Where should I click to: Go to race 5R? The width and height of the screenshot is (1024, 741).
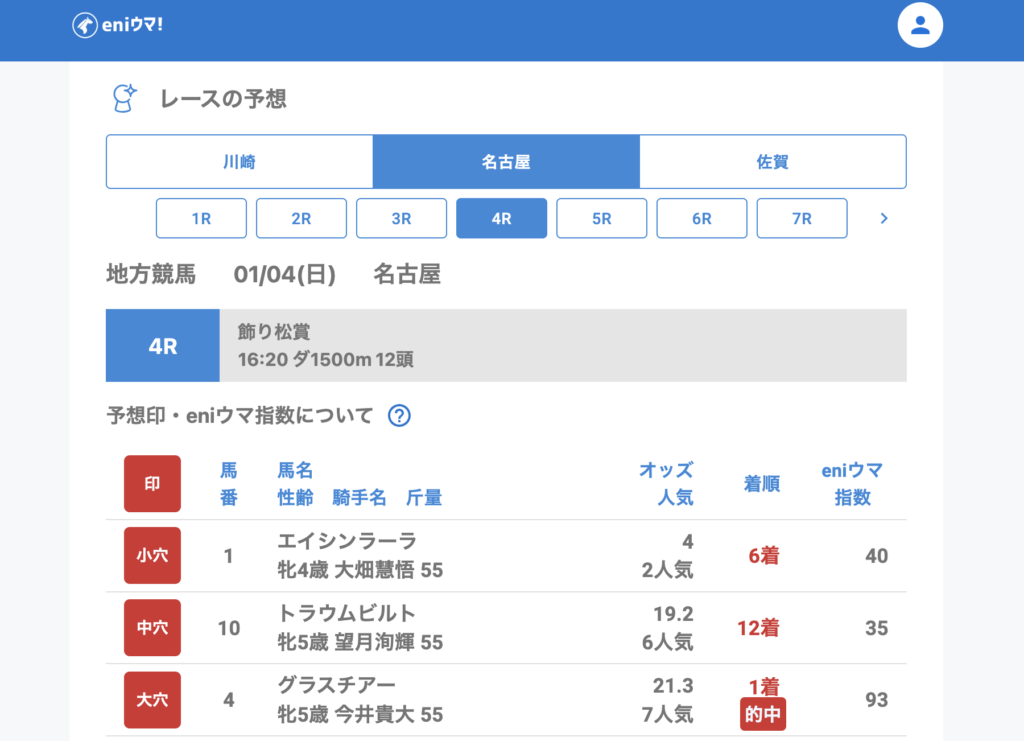[x=601, y=218]
